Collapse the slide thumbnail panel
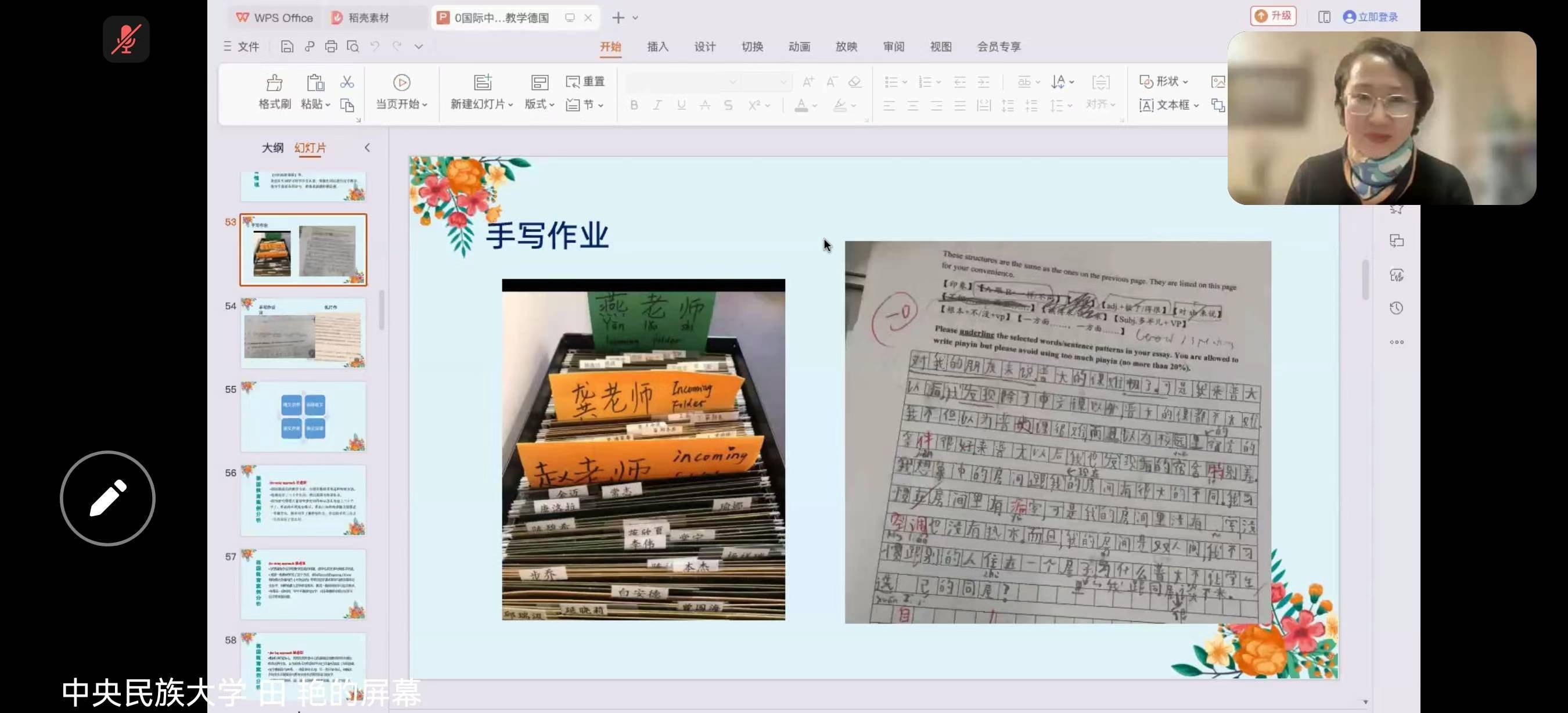This screenshot has height=713, width=1568. click(367, 147)
